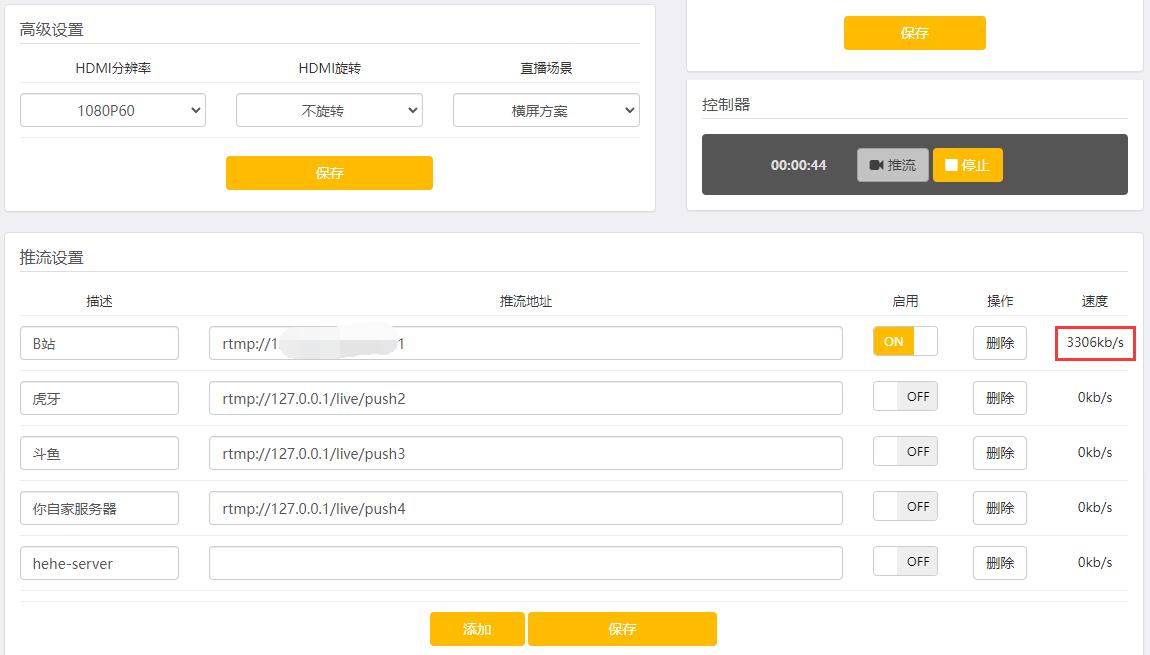Click the push2 stream address field
Screen dimensions: 1150x655
tap(526, 398)
